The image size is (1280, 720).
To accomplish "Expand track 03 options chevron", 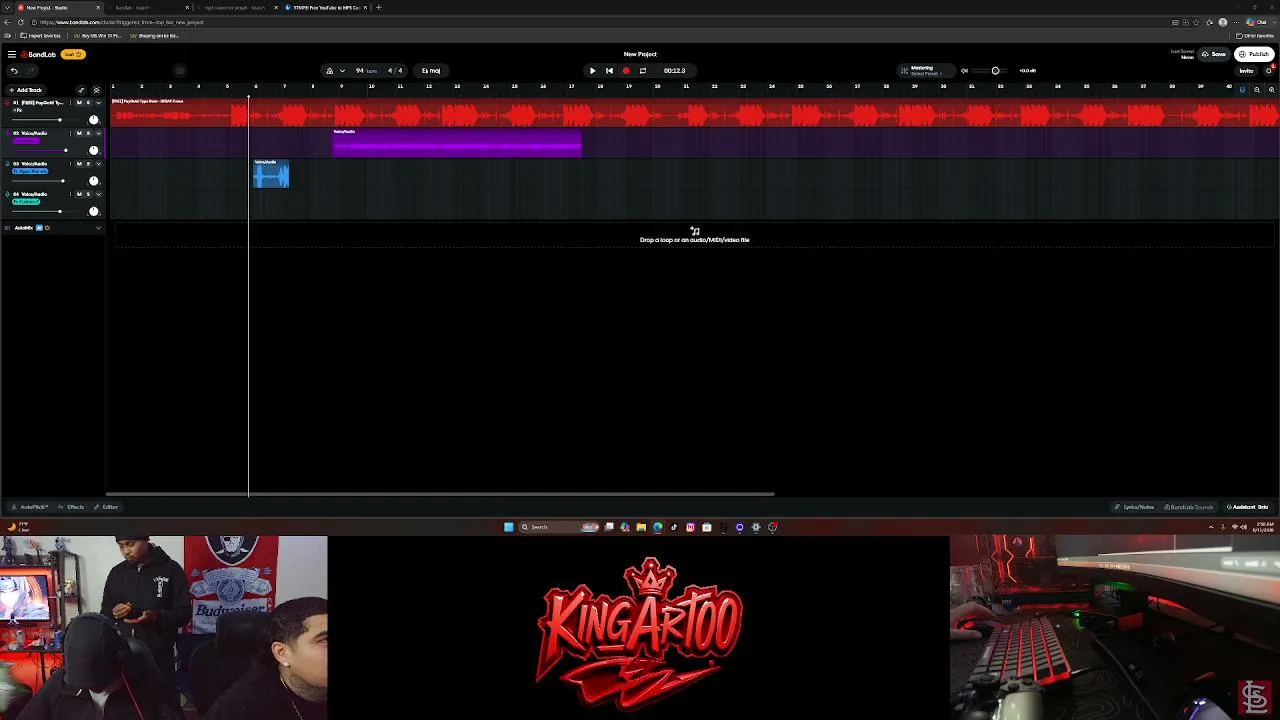I will click(98, 164).
